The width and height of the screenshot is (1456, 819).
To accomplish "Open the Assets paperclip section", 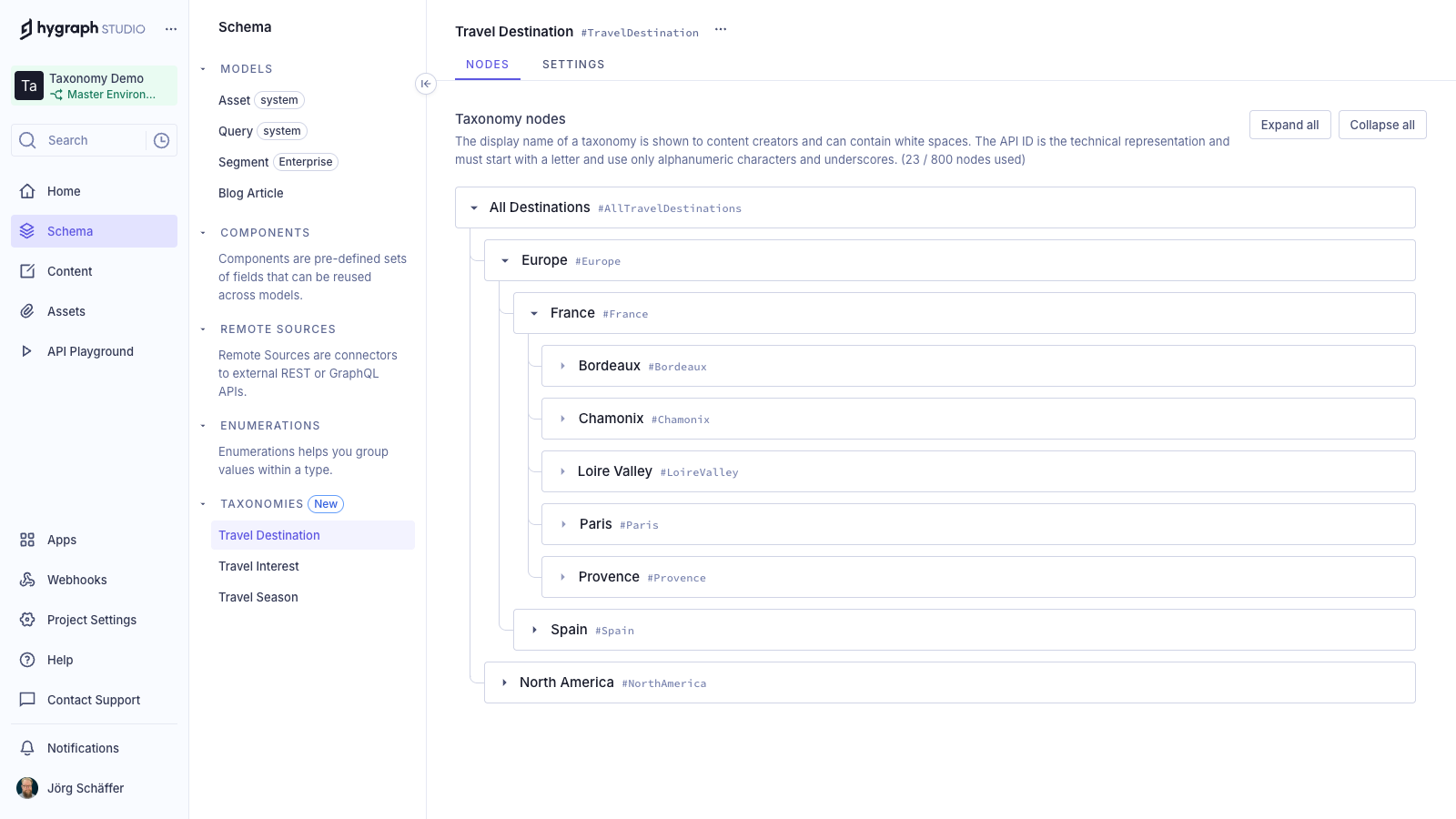I will [27, 311].
